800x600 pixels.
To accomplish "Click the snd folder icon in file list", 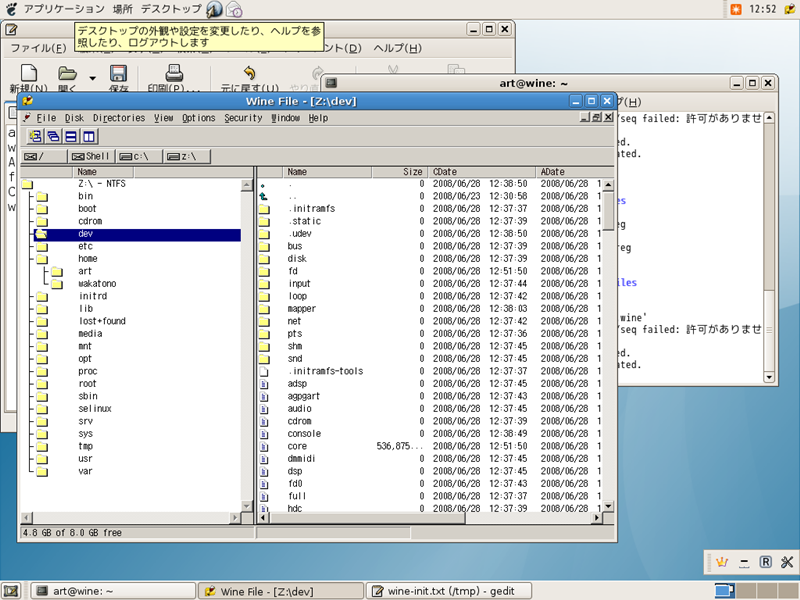I will 264,359.
